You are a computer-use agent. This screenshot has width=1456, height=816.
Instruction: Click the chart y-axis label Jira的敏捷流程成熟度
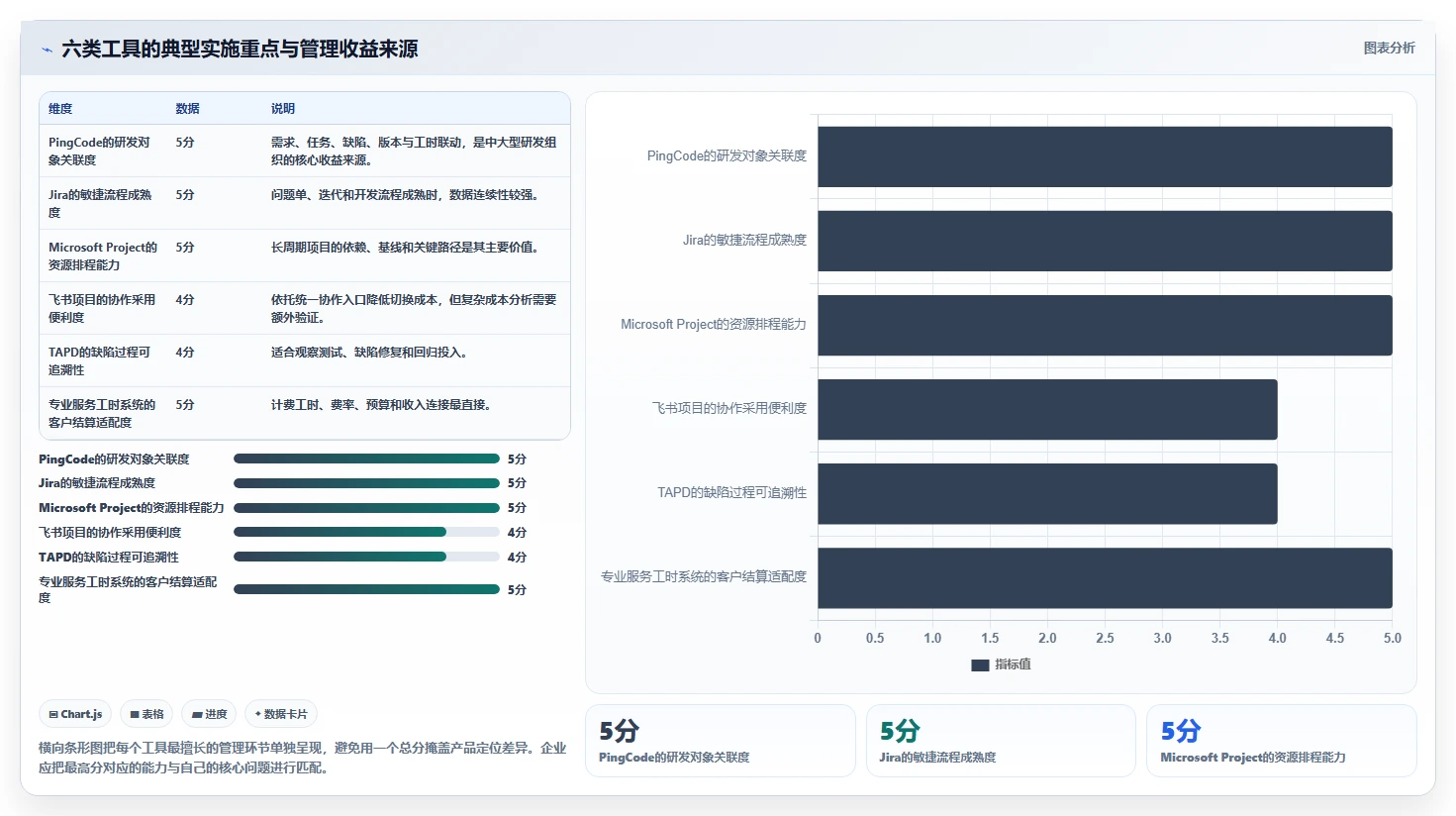[744, 240]
